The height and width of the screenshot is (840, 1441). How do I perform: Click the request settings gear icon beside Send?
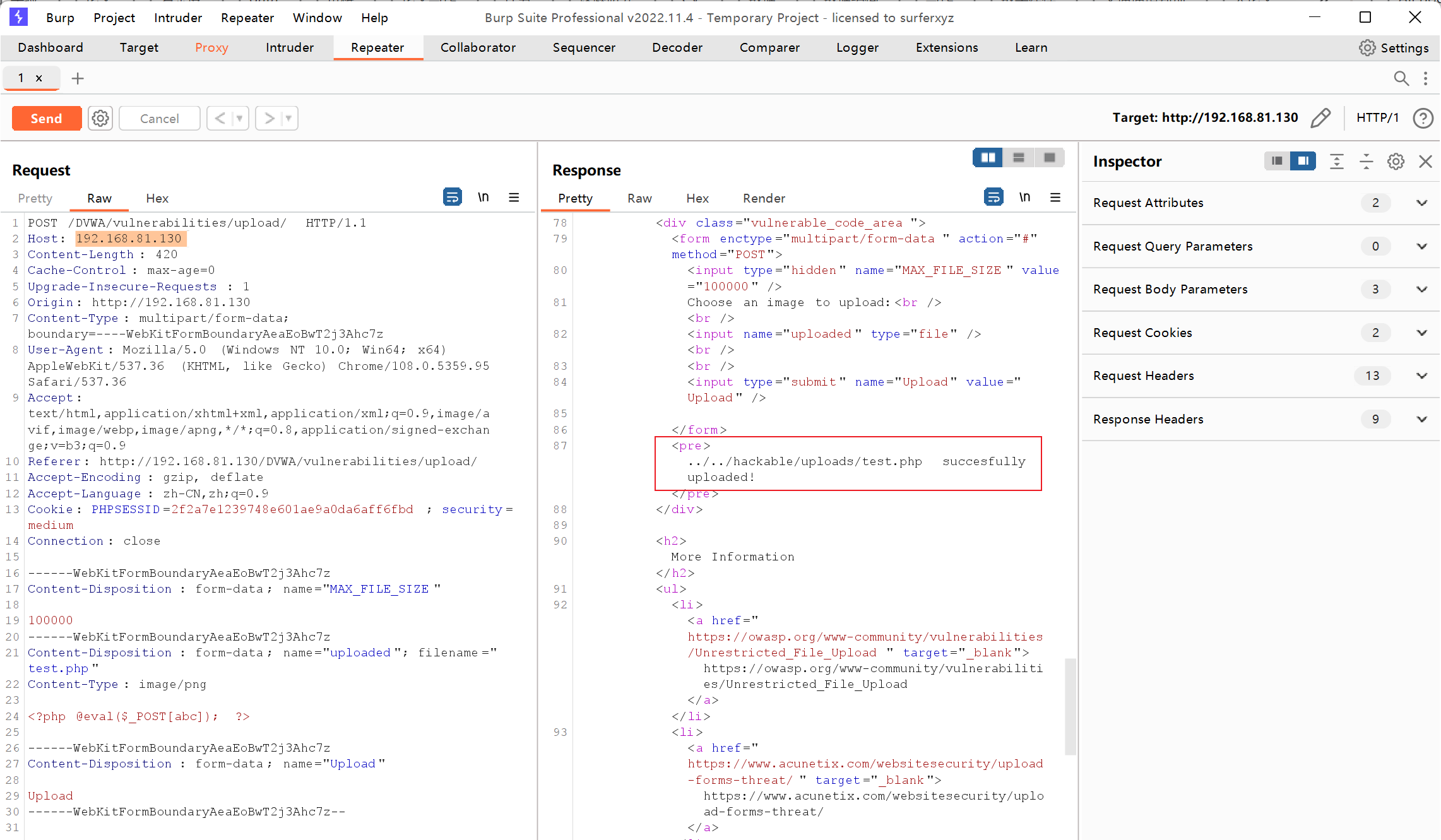coord(100,118)
